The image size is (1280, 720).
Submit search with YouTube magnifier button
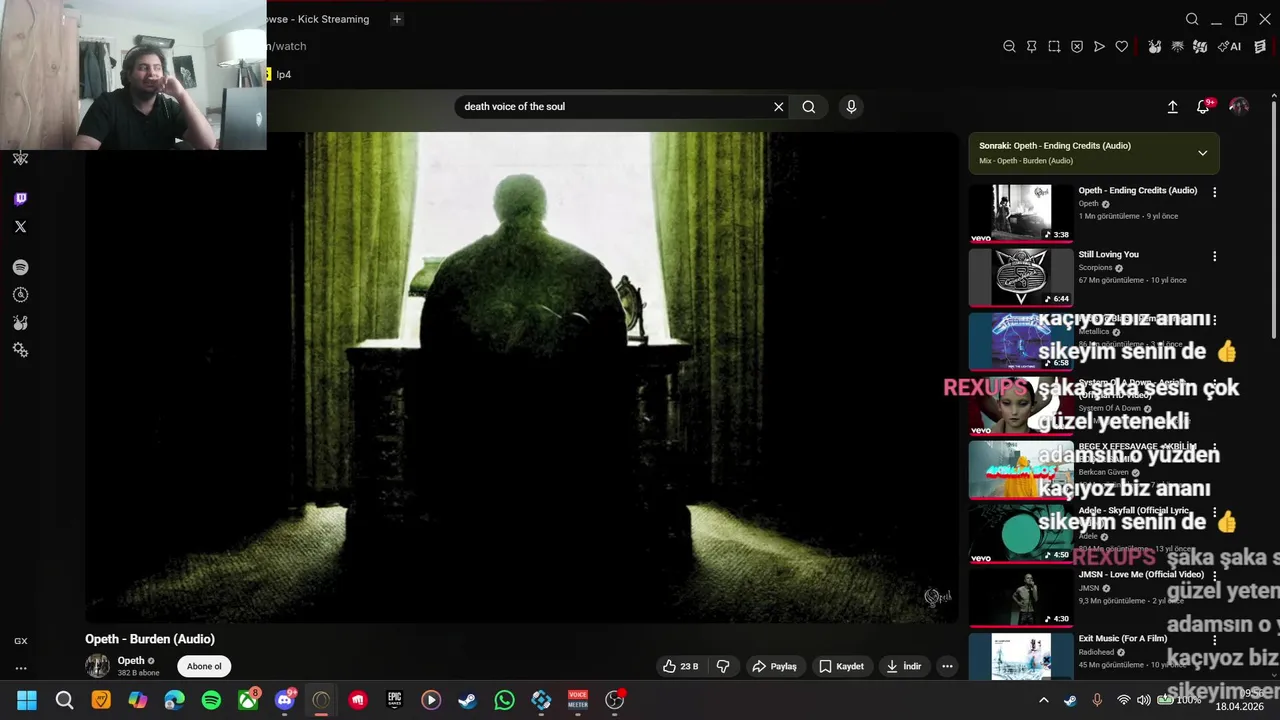(809, 107)
